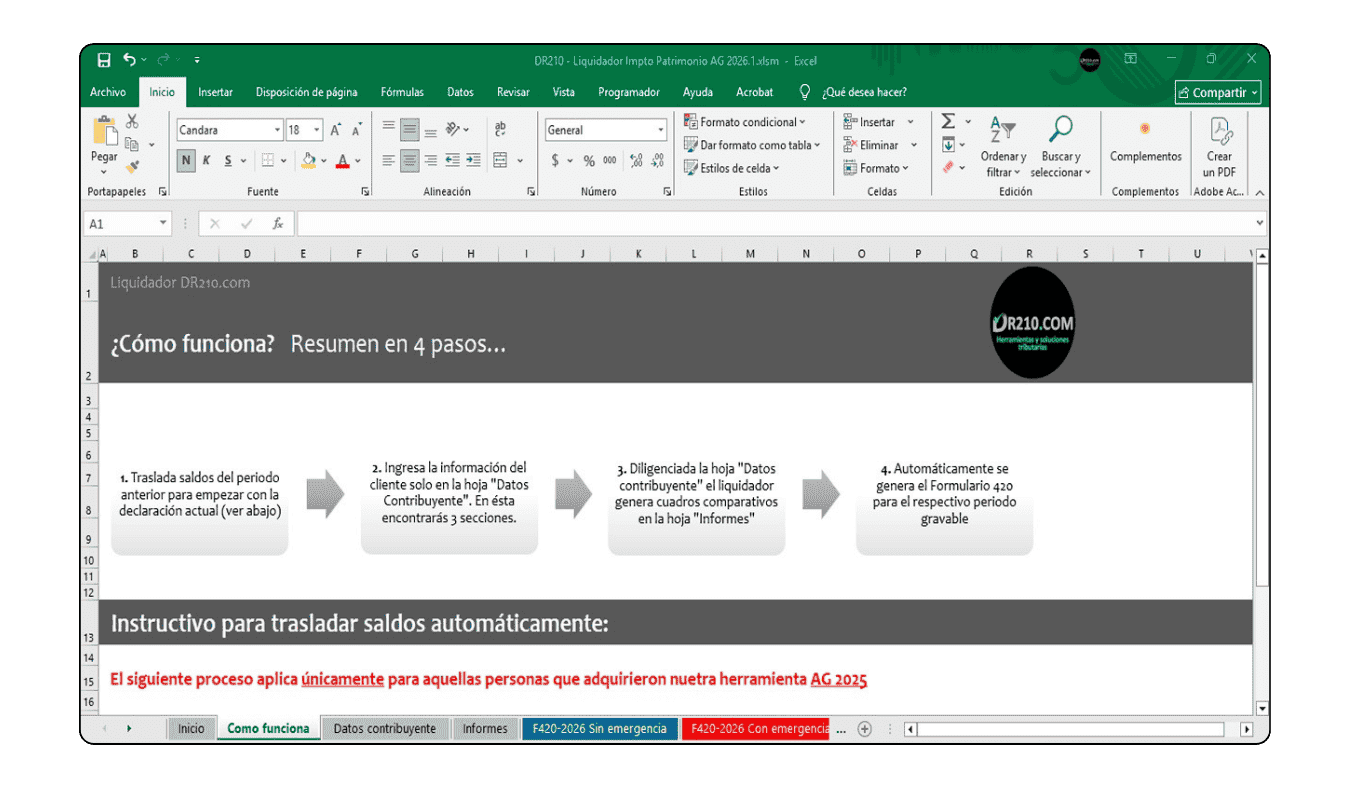Open the Datos contribuyente sheet tab

(385, 728)
